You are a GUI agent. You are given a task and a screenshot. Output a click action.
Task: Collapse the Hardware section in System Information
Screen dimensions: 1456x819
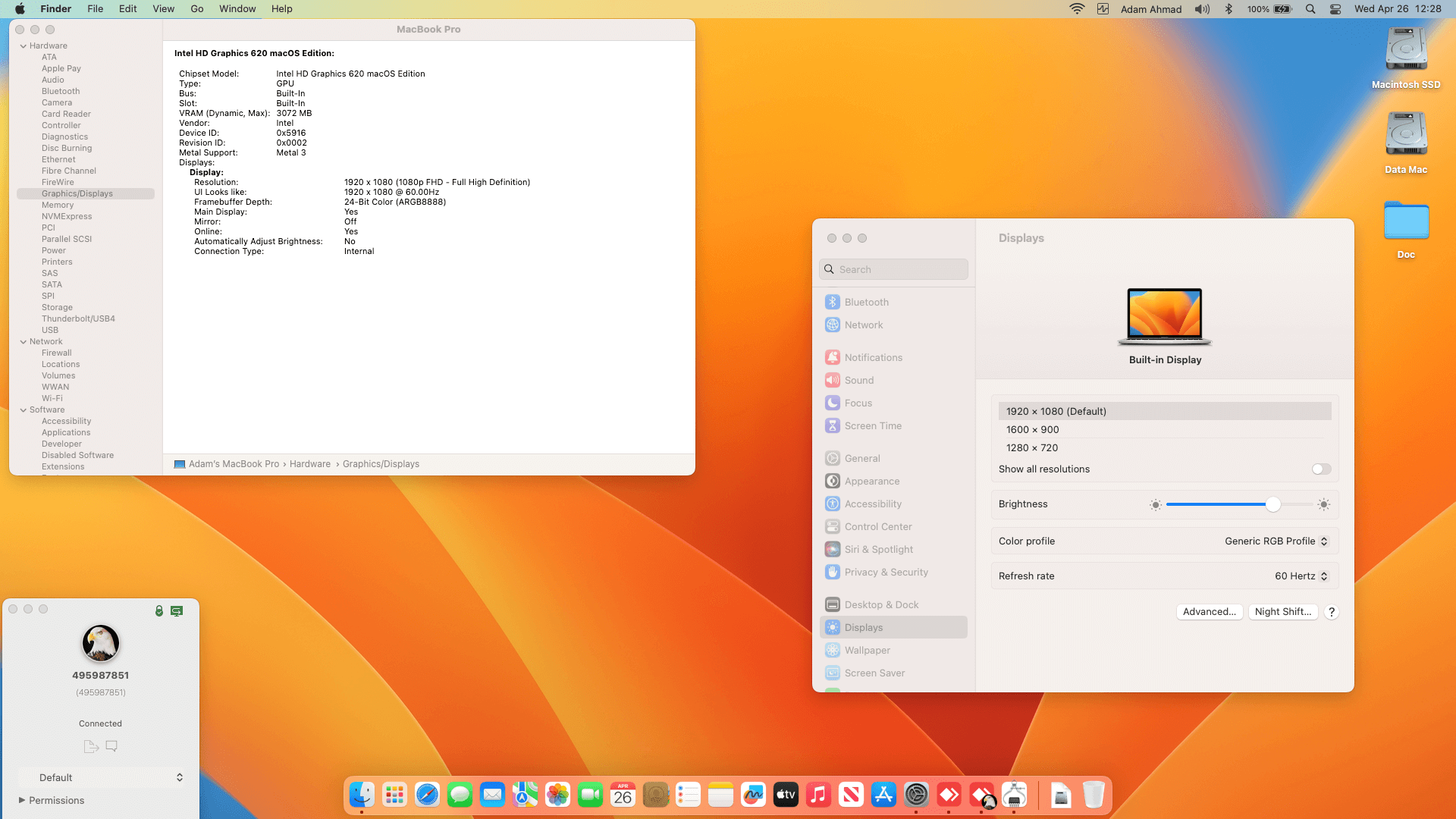pyautogui.click(x=24, y=46)
